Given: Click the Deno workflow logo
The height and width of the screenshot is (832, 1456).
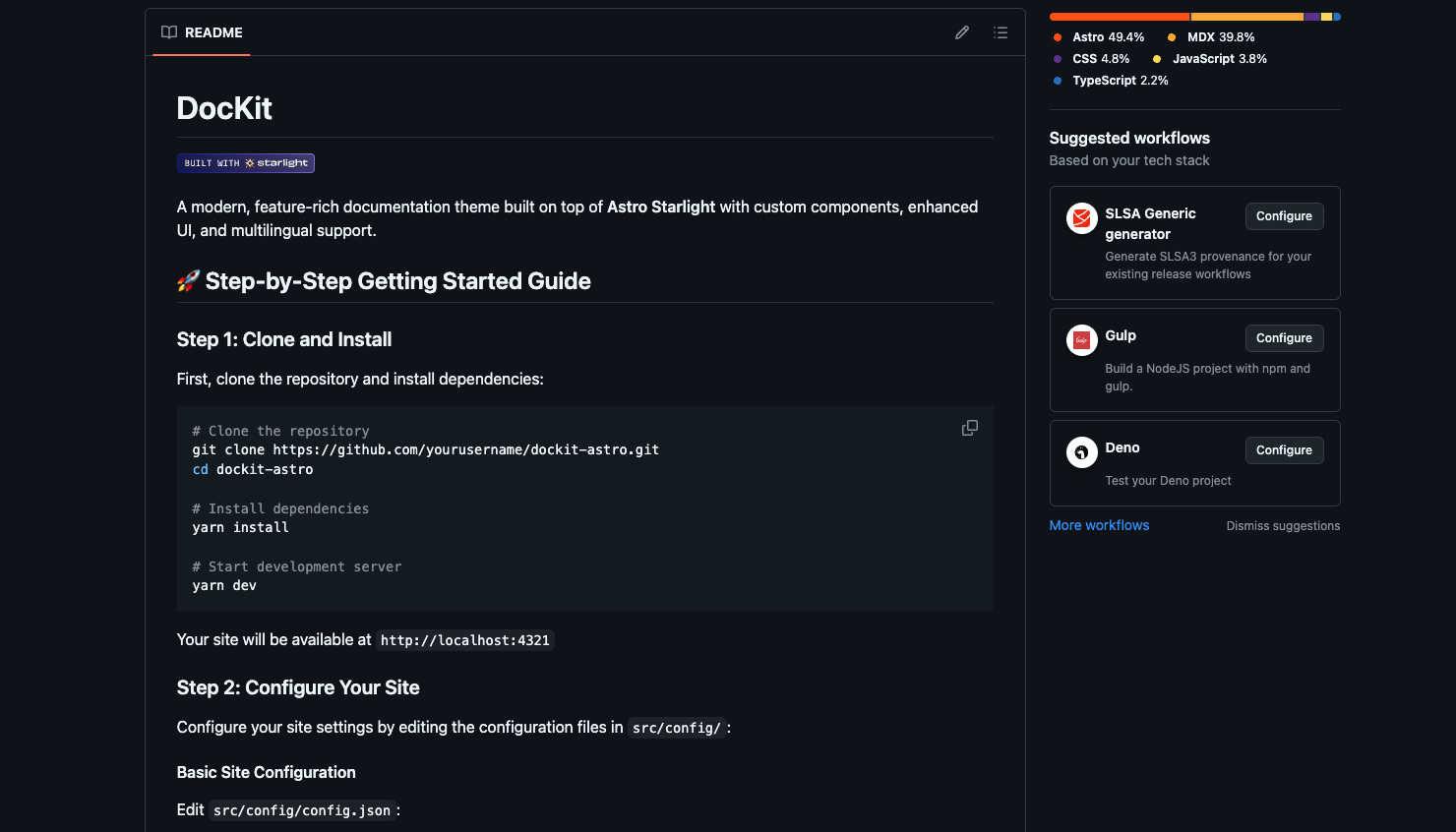Looking at the screenshot, I should coord(1081,452).
